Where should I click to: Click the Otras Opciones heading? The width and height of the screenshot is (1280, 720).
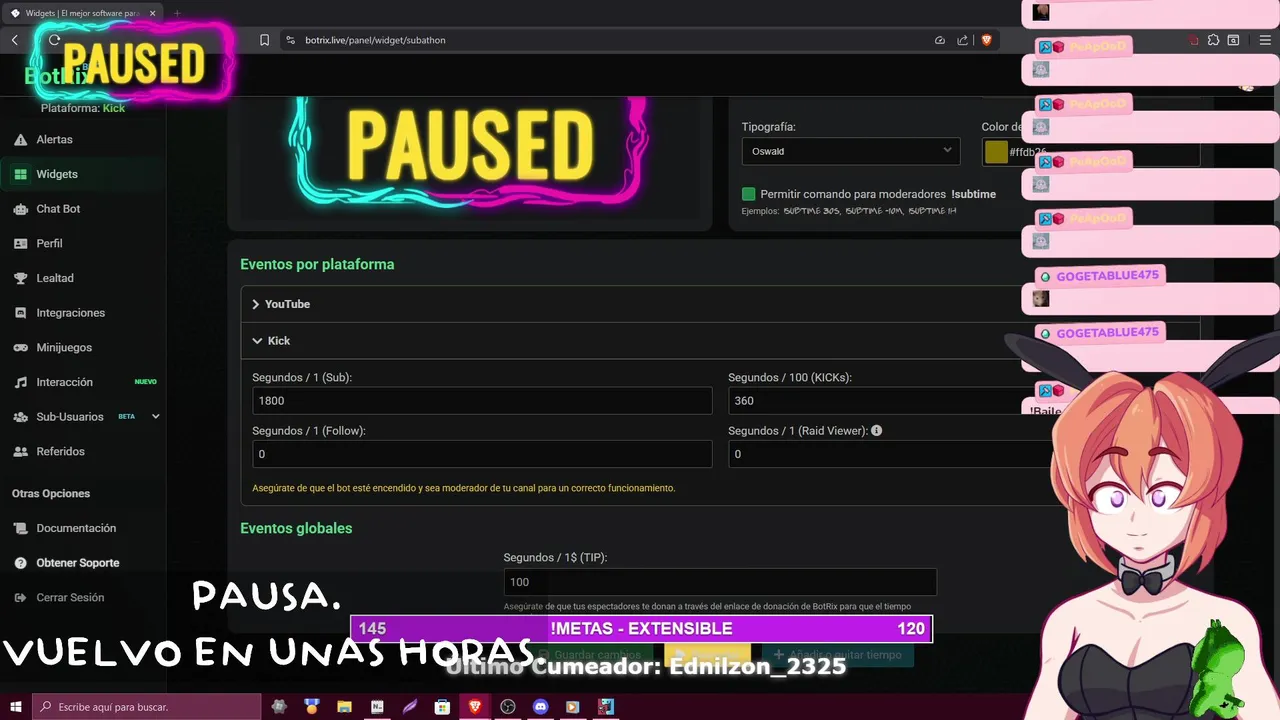pos(51,494)
